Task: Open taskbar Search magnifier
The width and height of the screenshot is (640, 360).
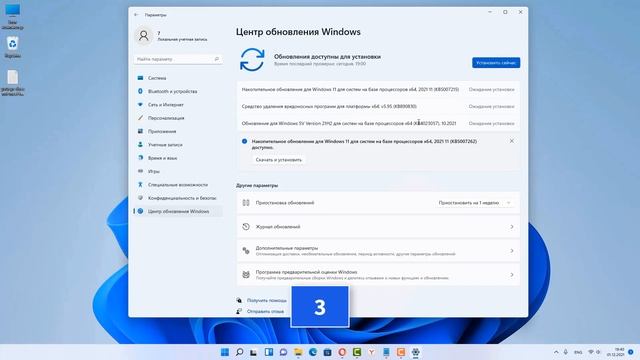Action: click(x=240, y=352)
